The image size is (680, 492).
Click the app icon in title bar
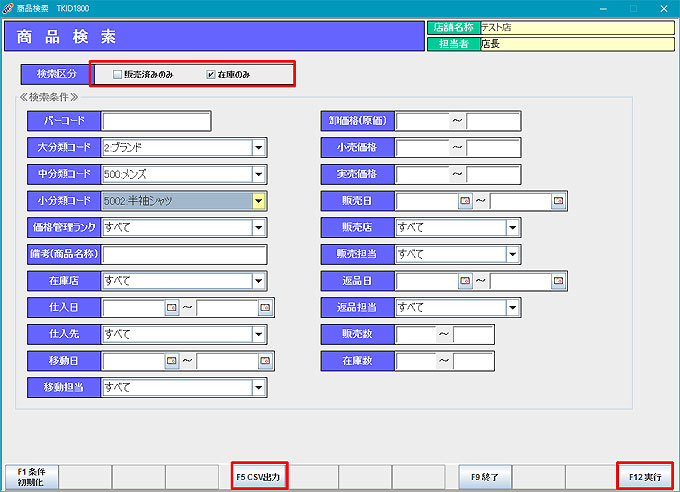(x=8, y=8)
